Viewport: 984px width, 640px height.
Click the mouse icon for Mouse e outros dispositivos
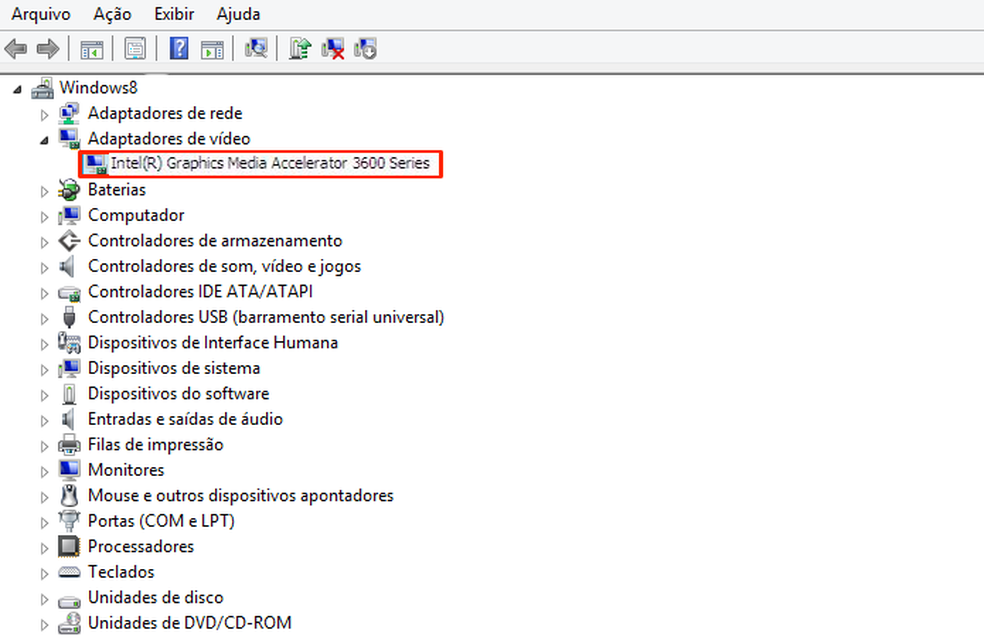coord(69,495)
